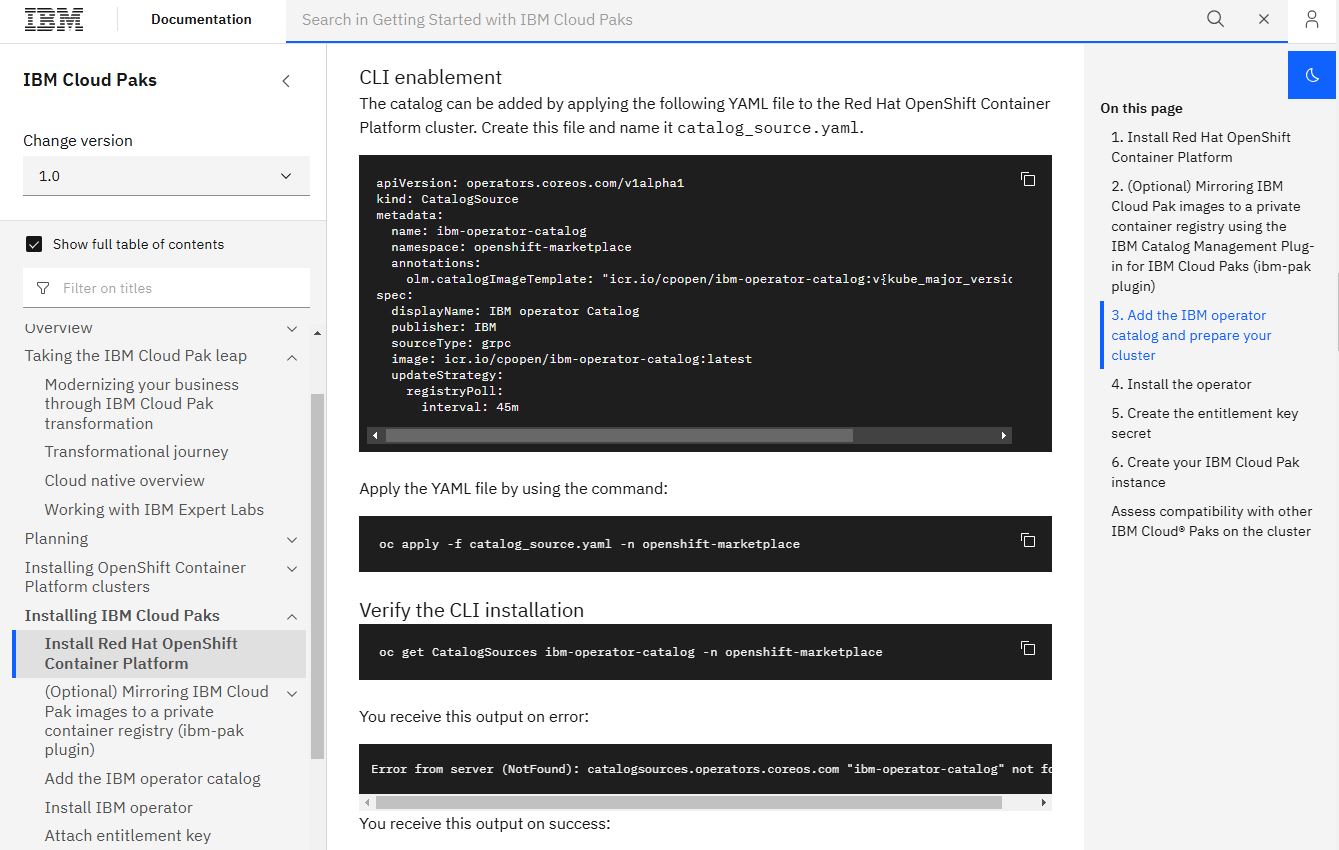This screenshot has height=850, width=1339.
Task: Expand Installing OpenShift Container Platform clusters chevron
Action: [x=292, y=569]
